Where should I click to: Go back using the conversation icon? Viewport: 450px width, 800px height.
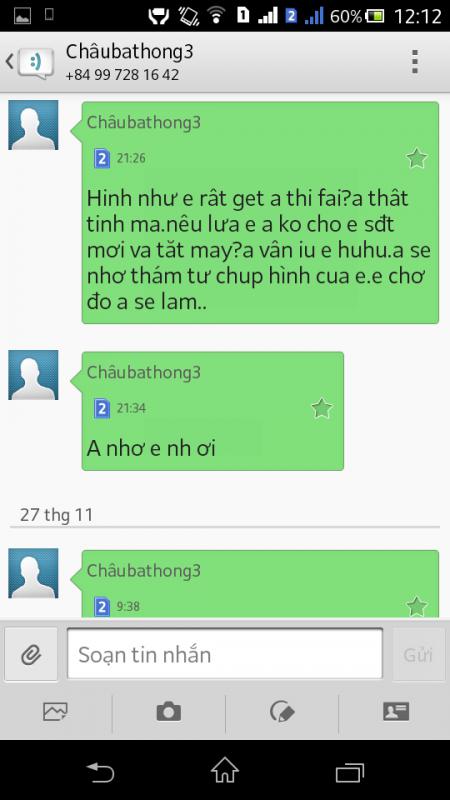(x=30, y=62)
